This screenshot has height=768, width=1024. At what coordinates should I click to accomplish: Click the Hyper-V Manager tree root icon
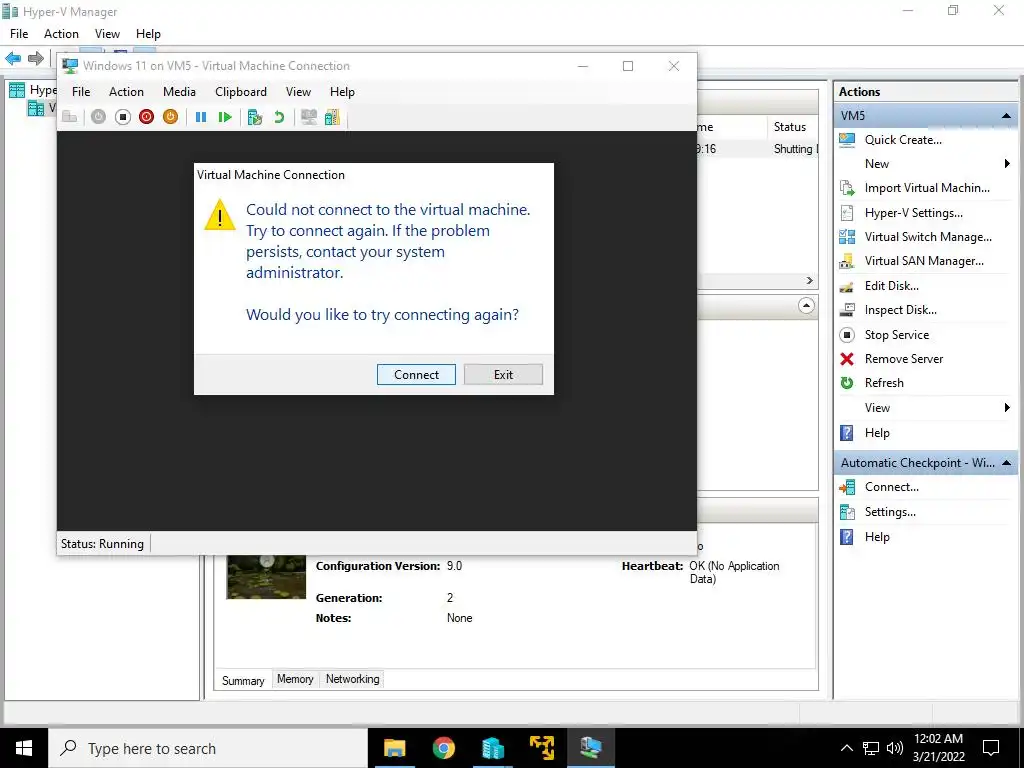(17, 90)
